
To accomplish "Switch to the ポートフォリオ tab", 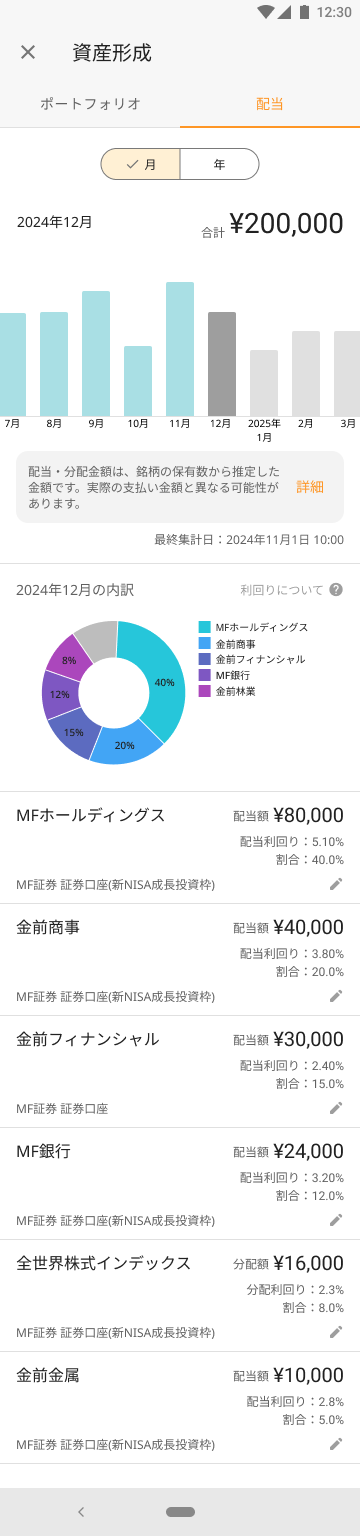I will (90, 103).
